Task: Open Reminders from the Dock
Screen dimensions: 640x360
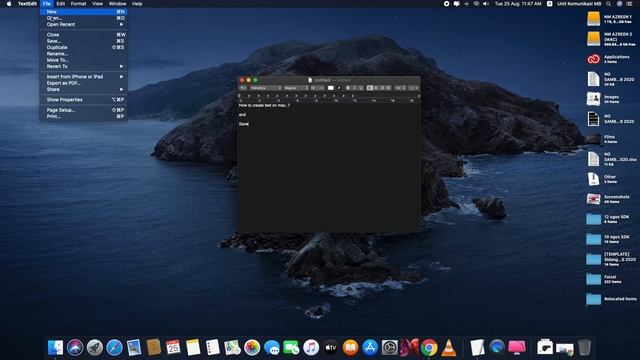Action: pos(213,347)
